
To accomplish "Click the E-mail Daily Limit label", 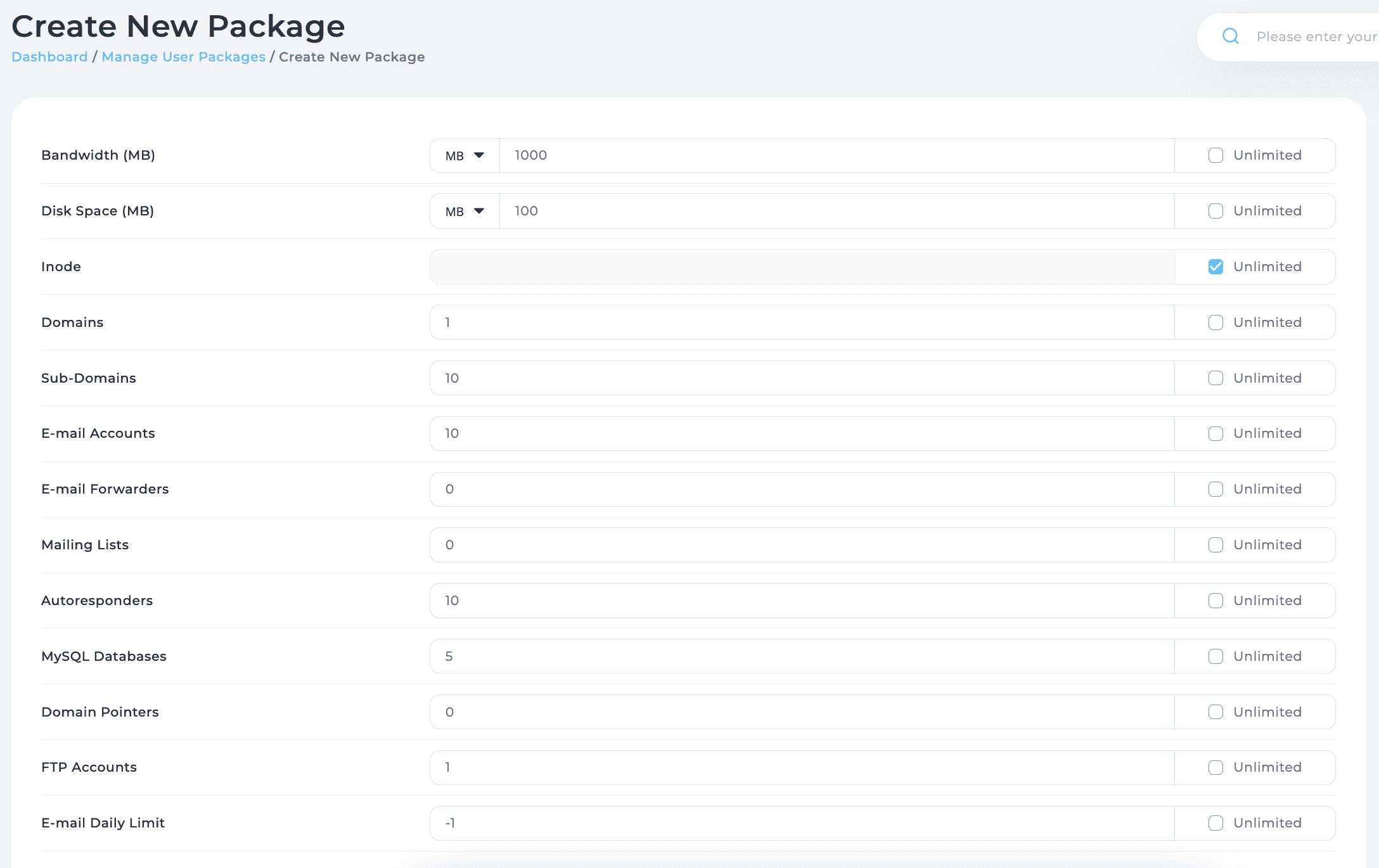I will pos(103,823).
